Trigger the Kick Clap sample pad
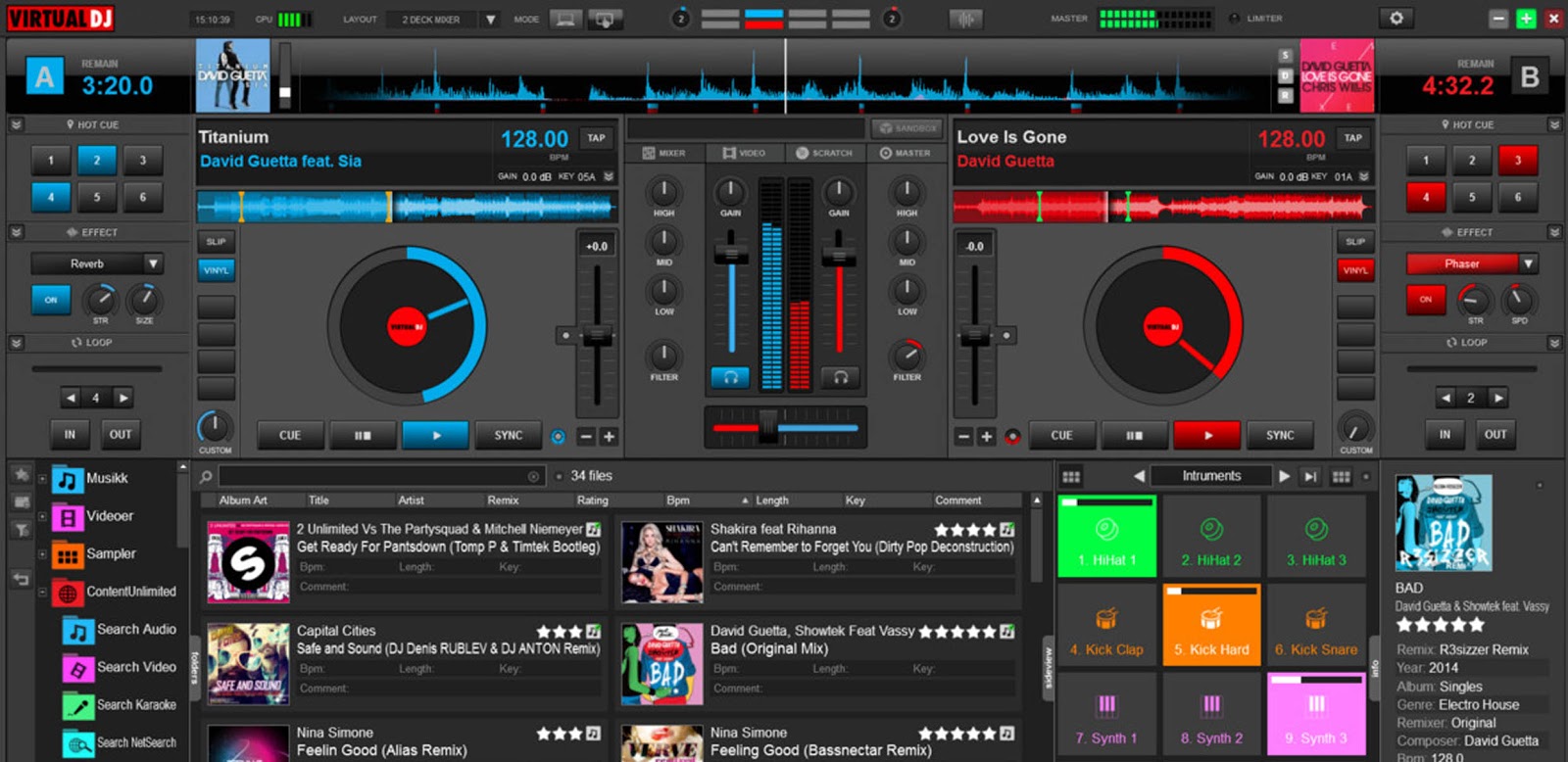The height and width of the screenshot is (762, 1568). pyautogui.click(x=1107, y=625)
